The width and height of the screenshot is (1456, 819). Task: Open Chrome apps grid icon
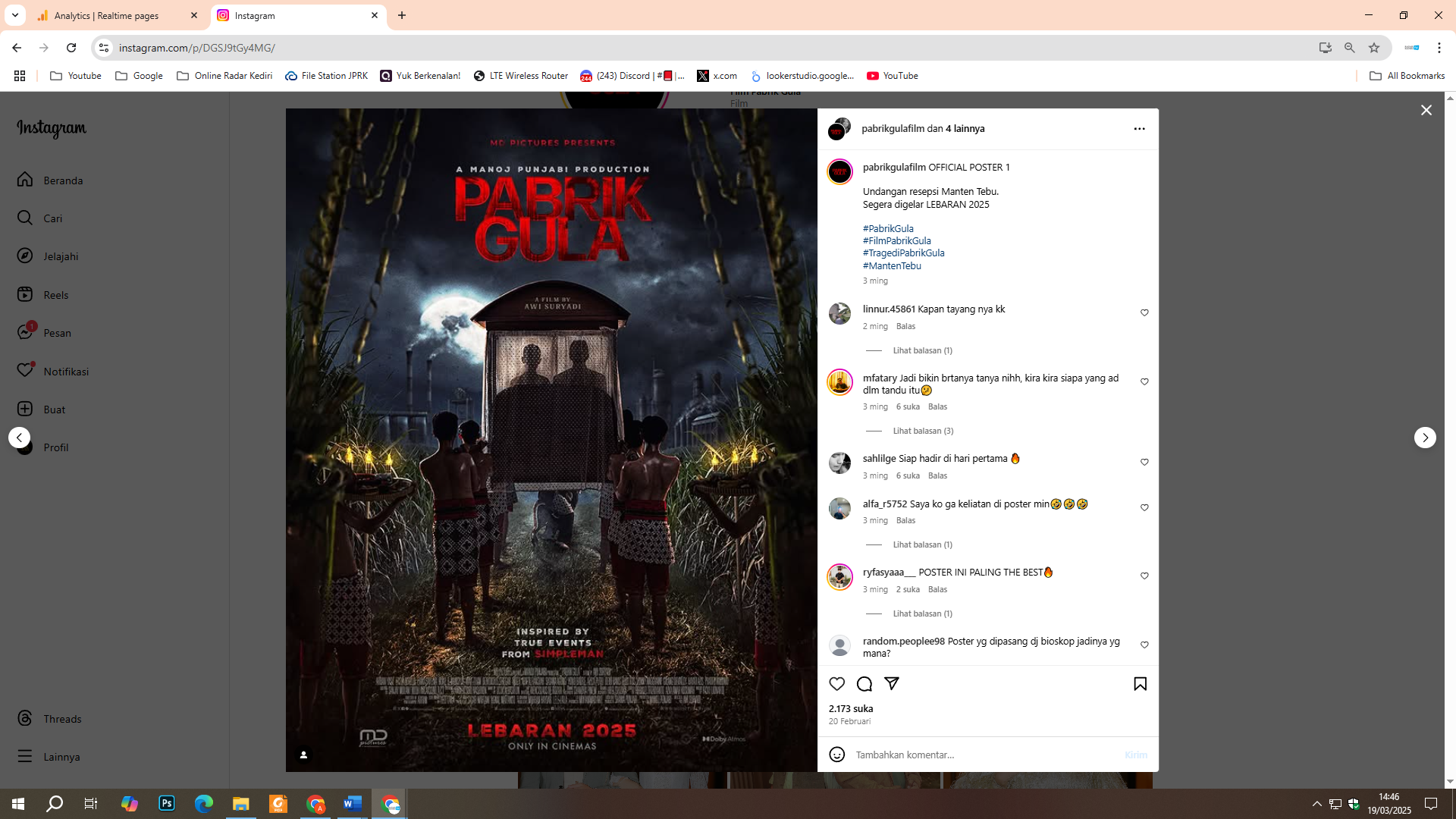[20, 76]
